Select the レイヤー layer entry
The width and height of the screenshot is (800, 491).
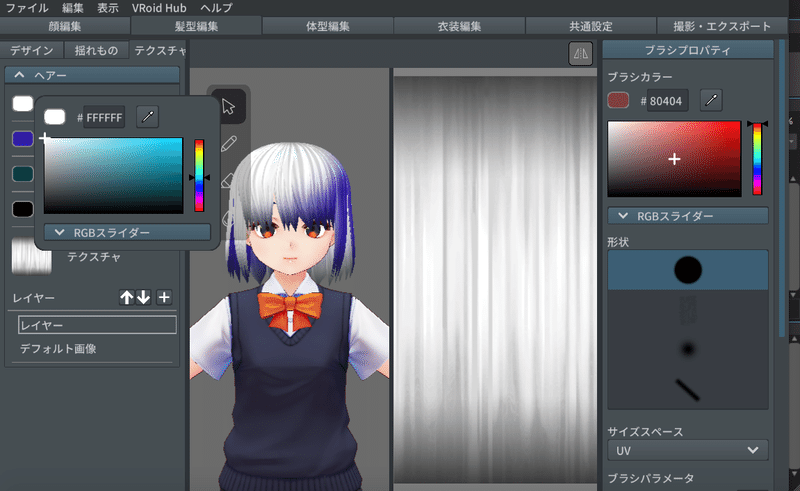[97, 325]
